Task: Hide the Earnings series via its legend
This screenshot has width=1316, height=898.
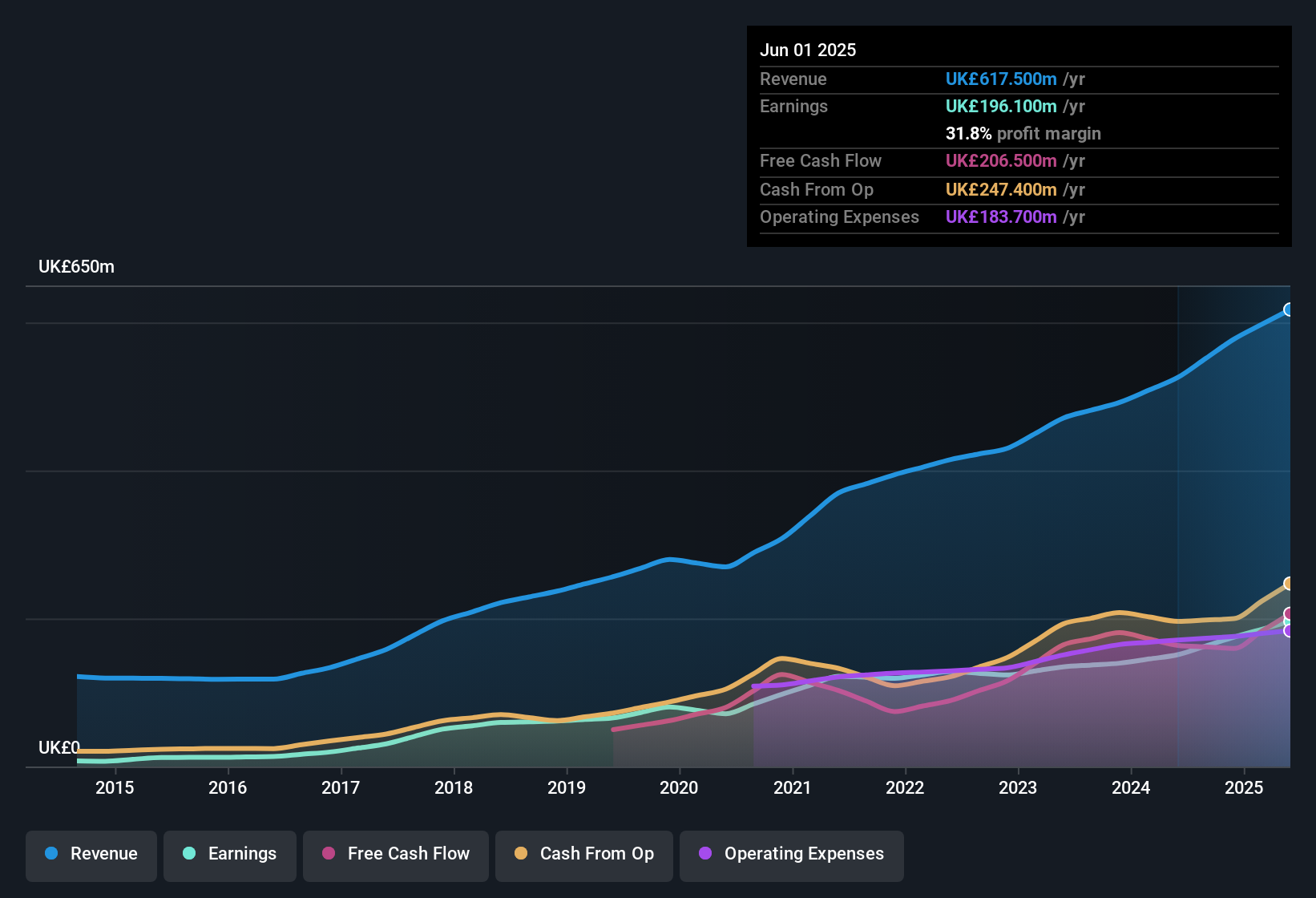Action: [x=229, y=855]
